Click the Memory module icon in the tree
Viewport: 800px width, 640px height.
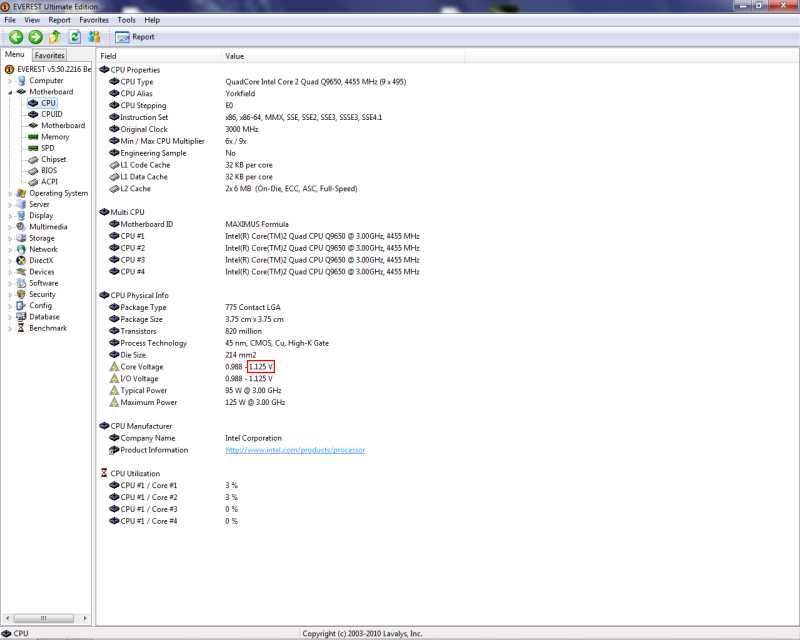pyautogui.click(x=33, y=137)
